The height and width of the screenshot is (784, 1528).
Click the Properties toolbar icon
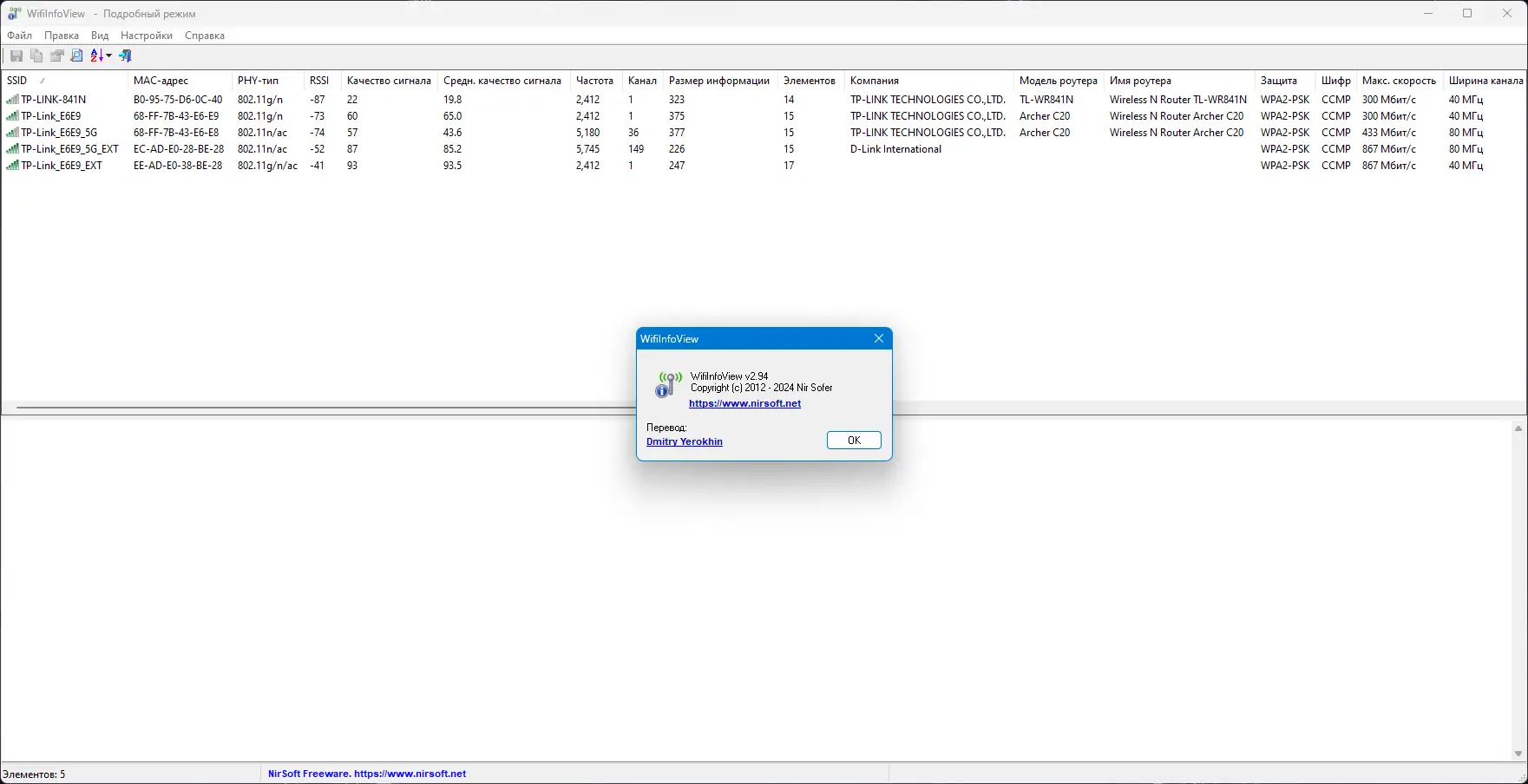[x=56, y=56]
